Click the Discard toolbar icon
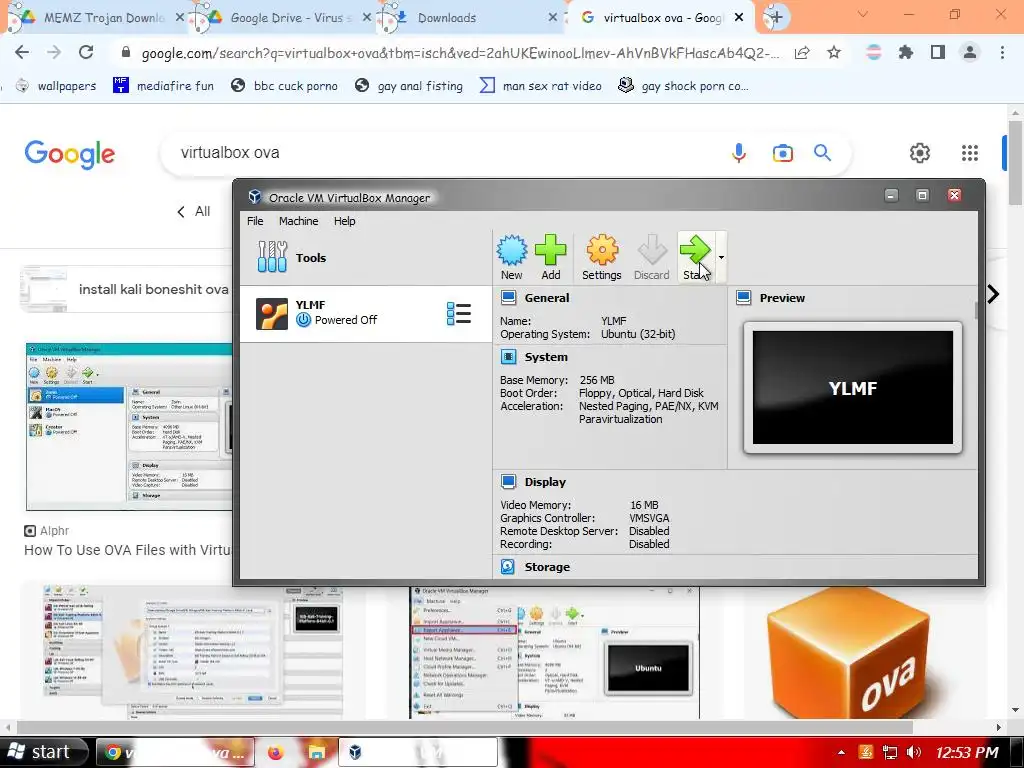Screen dimensions: 1024x768 tap(652, 257)
